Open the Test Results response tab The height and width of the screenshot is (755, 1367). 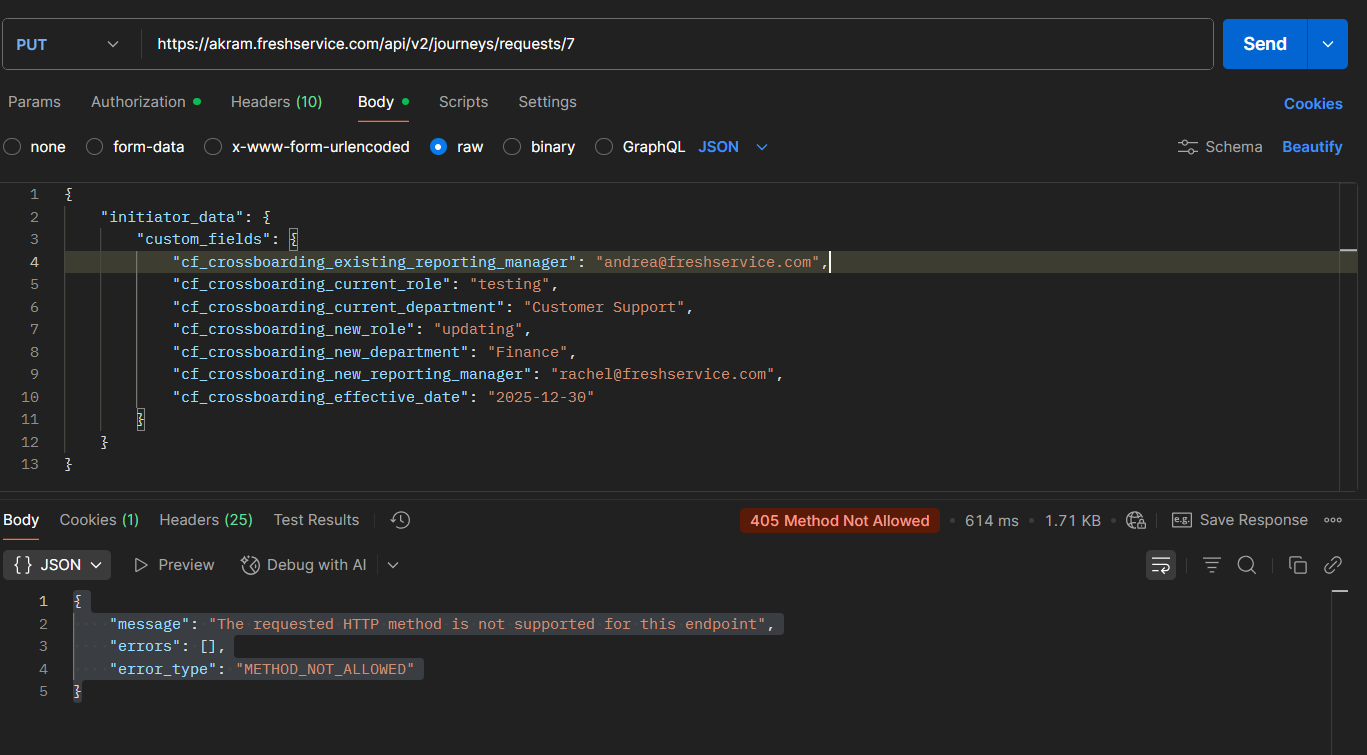point(316,520)
